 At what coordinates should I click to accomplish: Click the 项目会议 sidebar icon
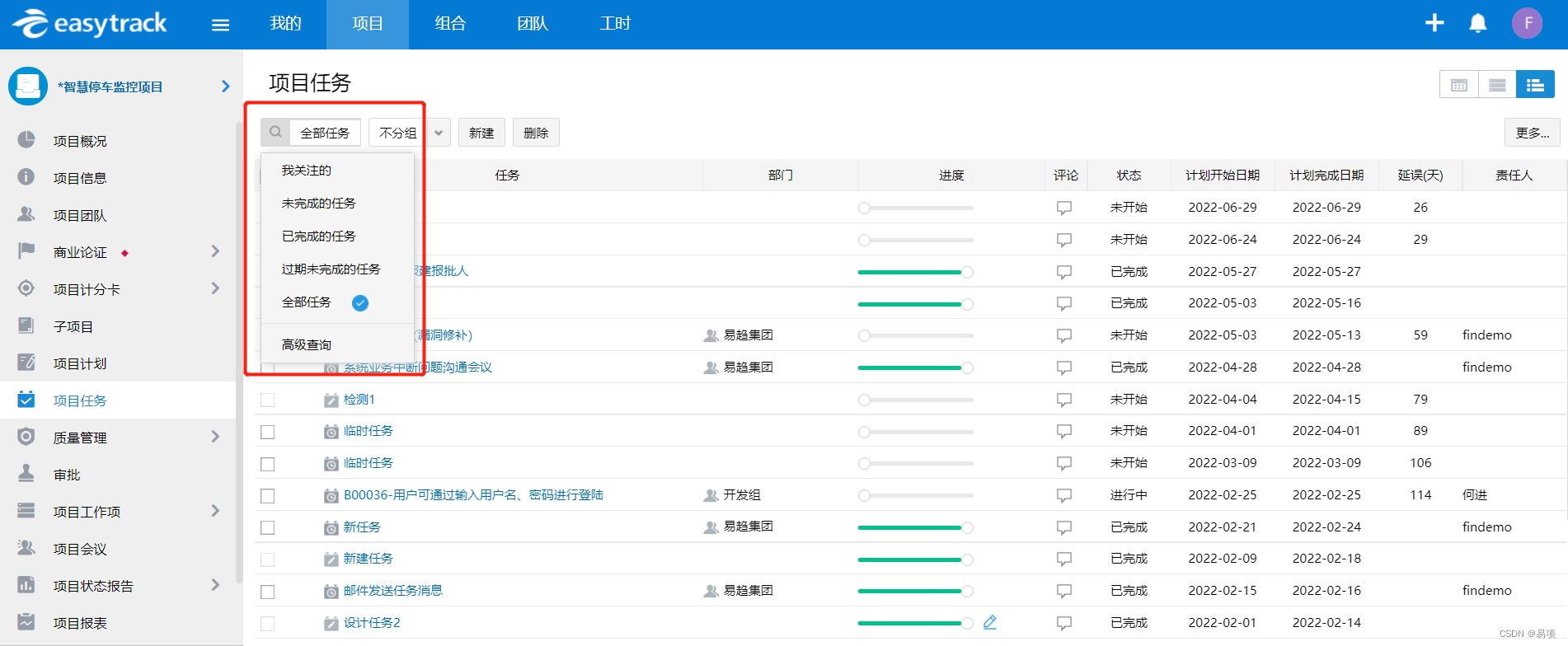click(26, 548)
